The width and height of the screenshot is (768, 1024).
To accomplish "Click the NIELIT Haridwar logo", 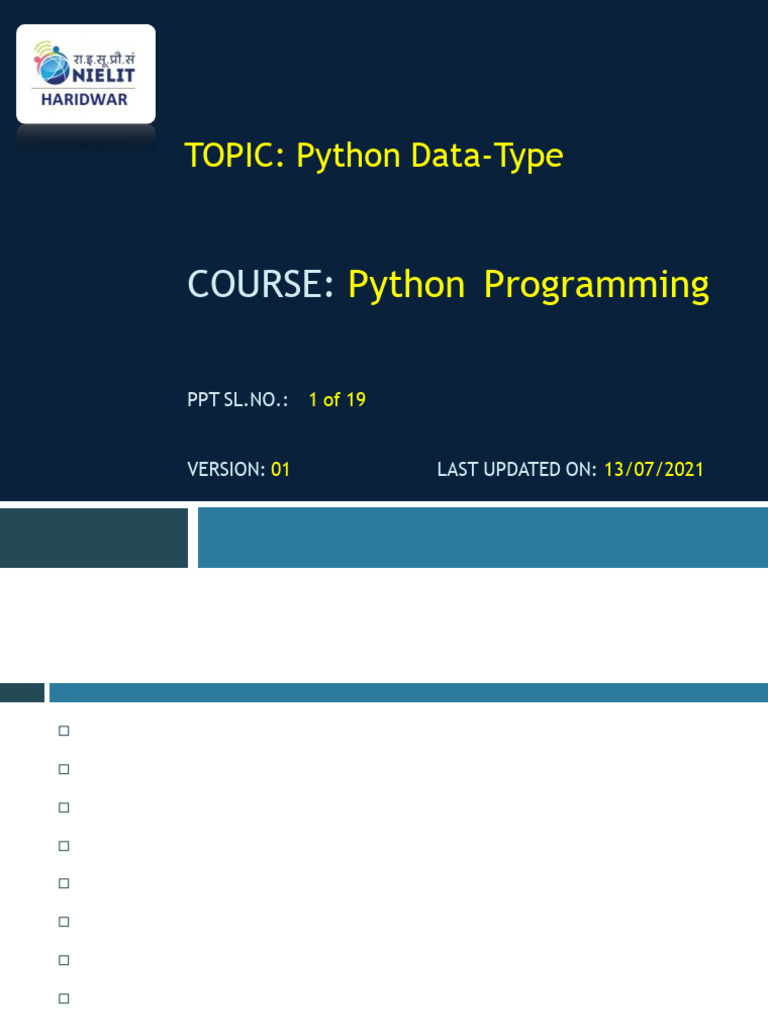I will [x=86, y=74].
